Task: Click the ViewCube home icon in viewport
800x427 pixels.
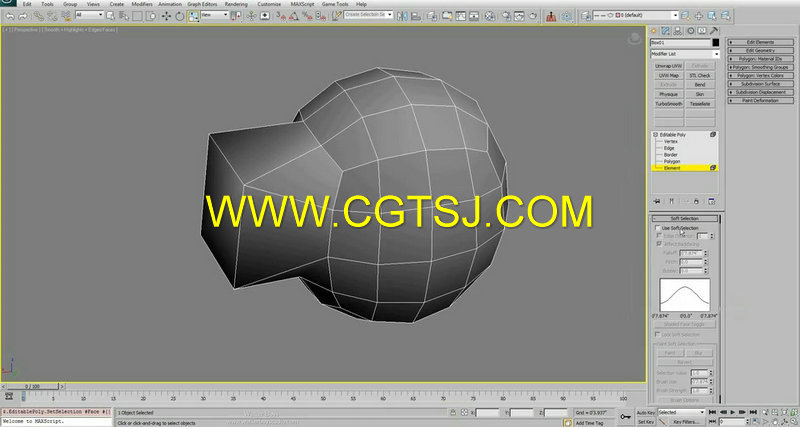Action: [x=634, y=38]
